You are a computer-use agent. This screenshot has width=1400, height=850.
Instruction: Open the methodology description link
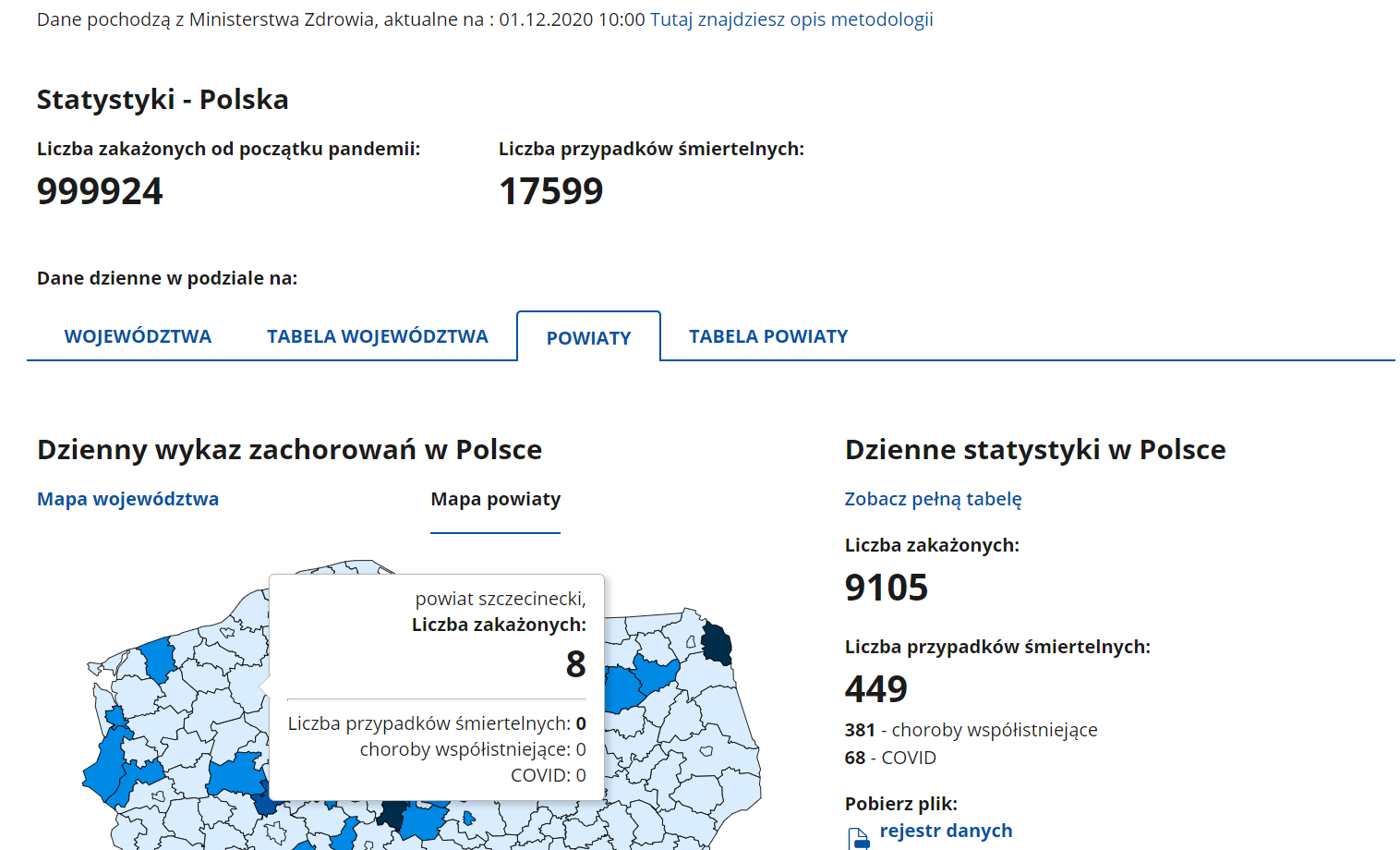click(x=791, y=19)
